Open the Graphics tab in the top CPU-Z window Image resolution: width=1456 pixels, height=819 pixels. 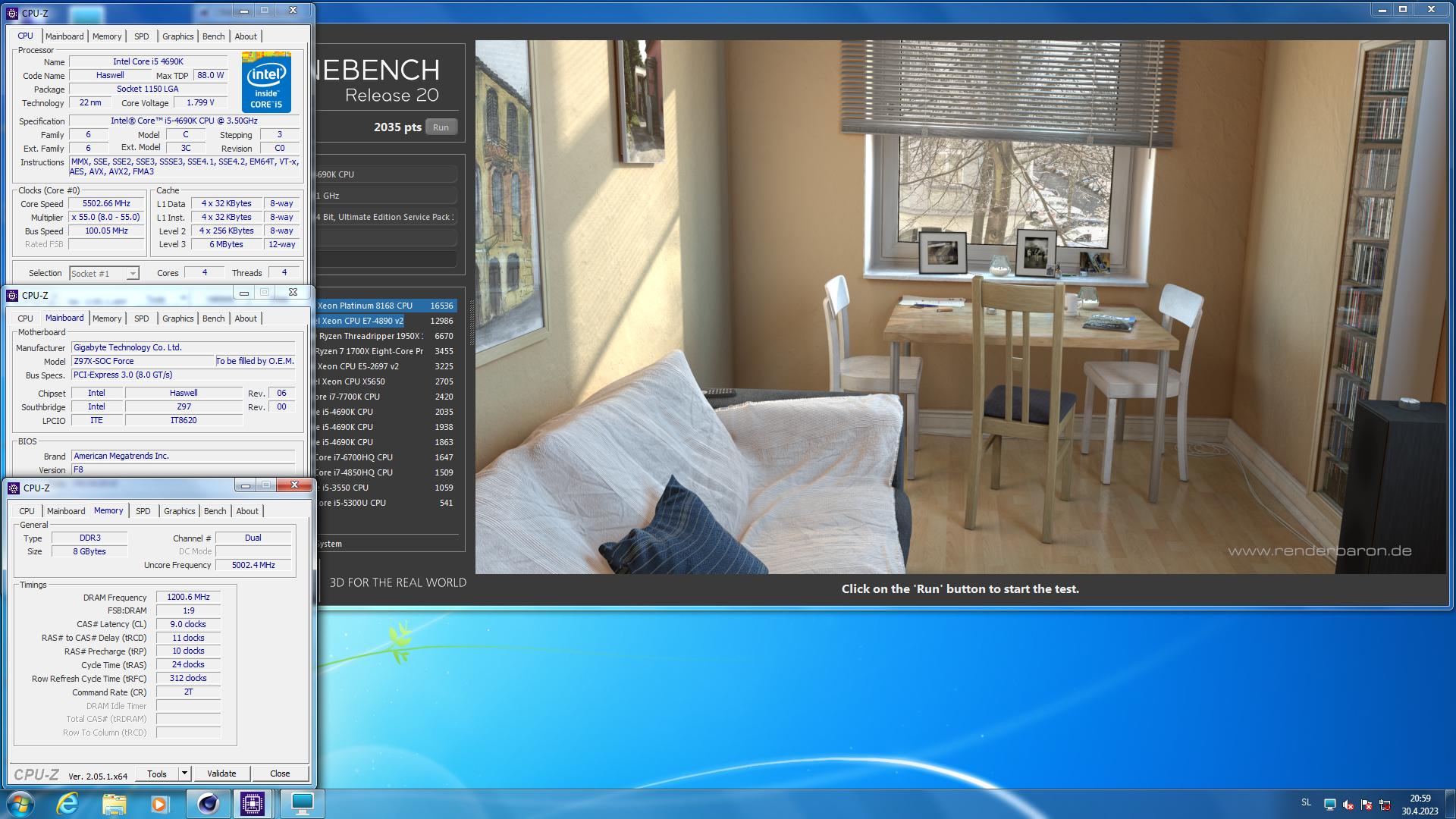[x=178, y=36]
